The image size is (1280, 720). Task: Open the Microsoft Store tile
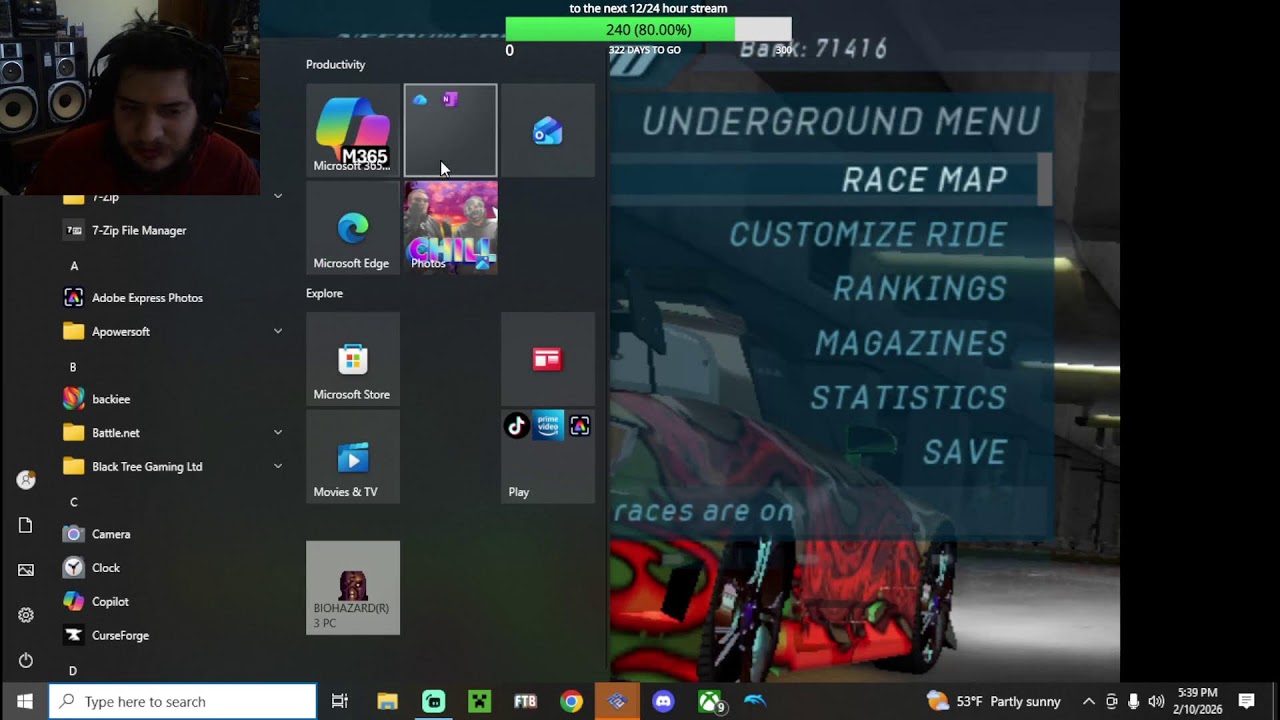point(352,359)
